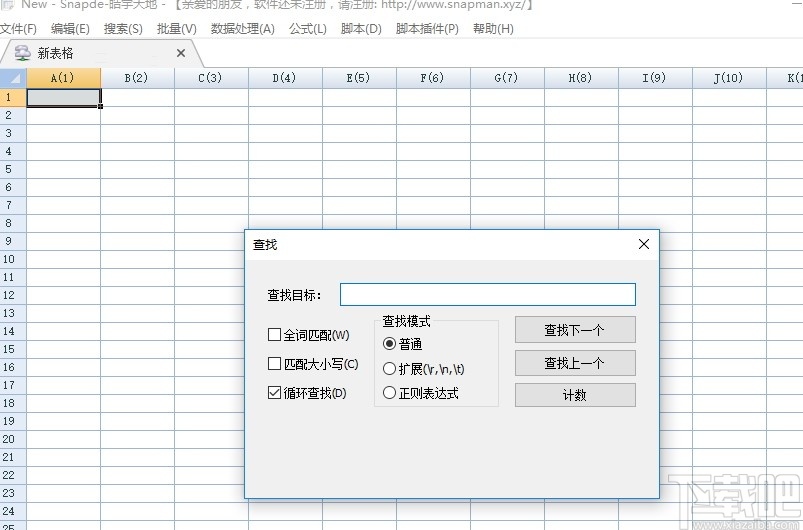Select column header F(6)
The width and height of the screenshot is (803, 530).
(x=433, y=78)
